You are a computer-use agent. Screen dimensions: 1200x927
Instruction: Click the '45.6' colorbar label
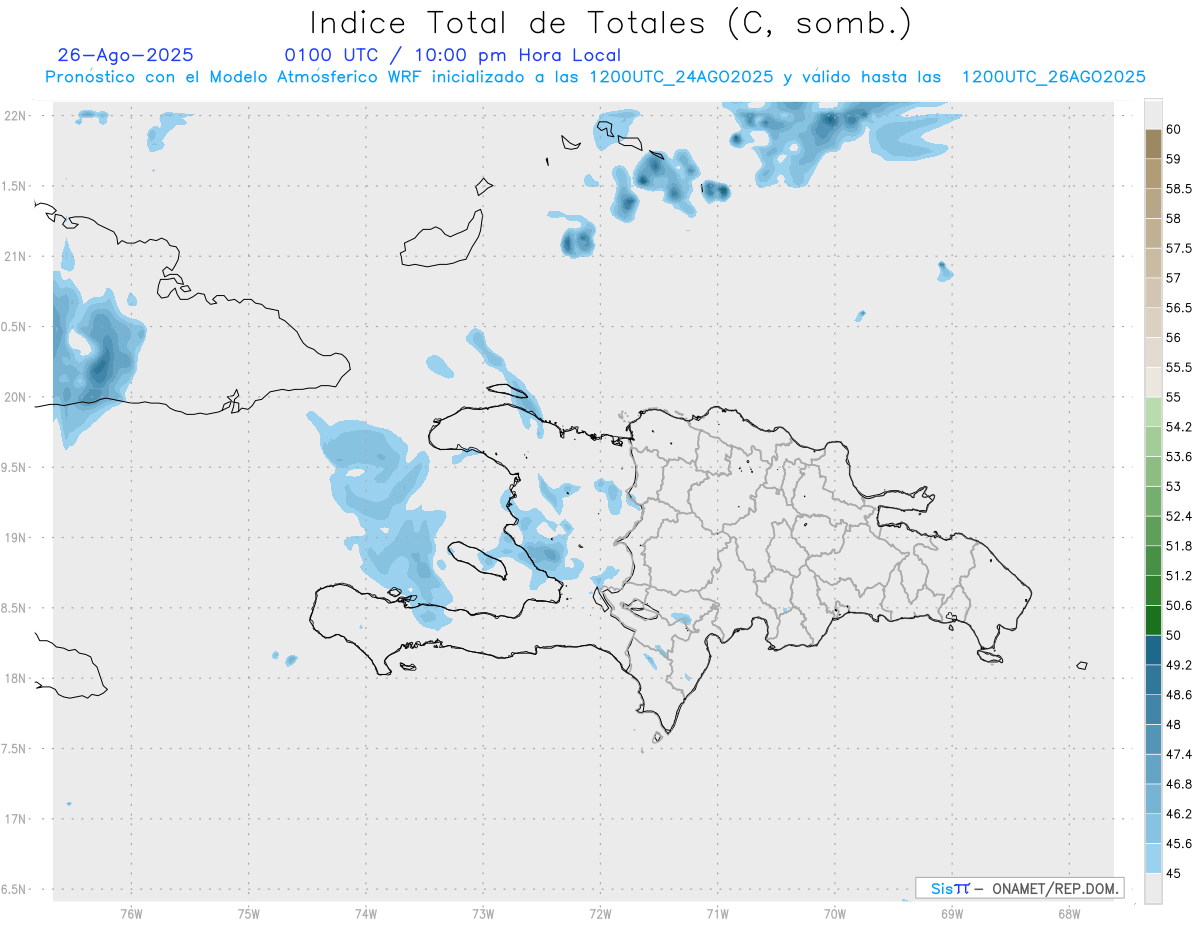(x=1179, y=843)
